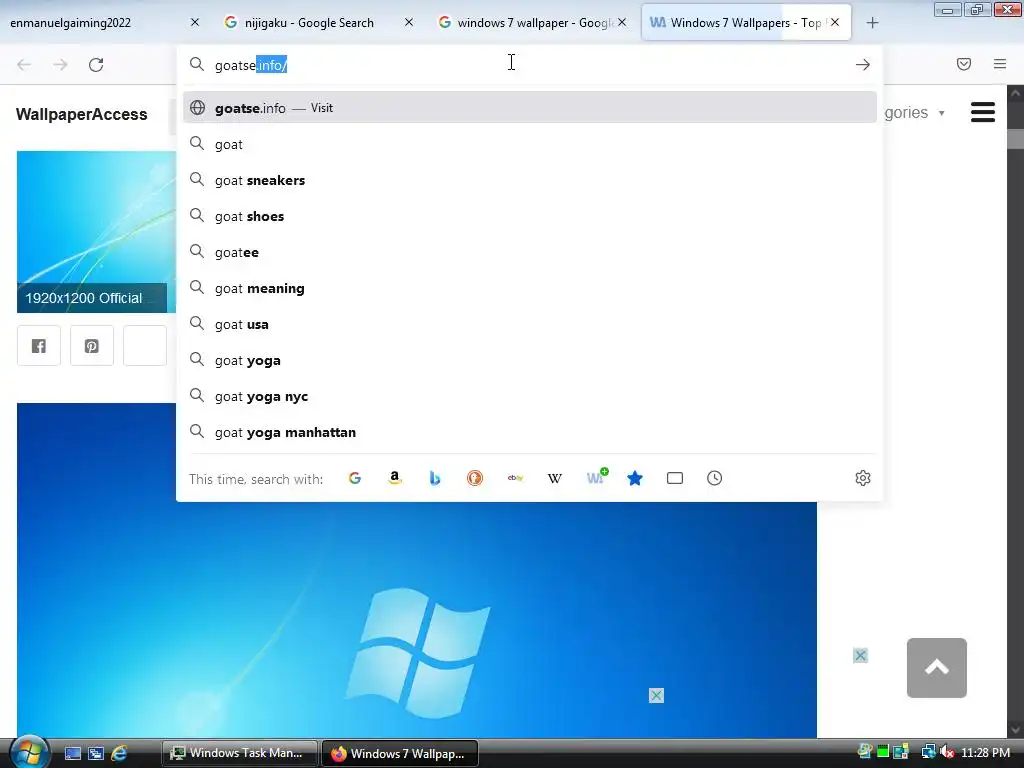Search this time with Bing
The height and width of the screenshot is (768, 1024).
435,478
